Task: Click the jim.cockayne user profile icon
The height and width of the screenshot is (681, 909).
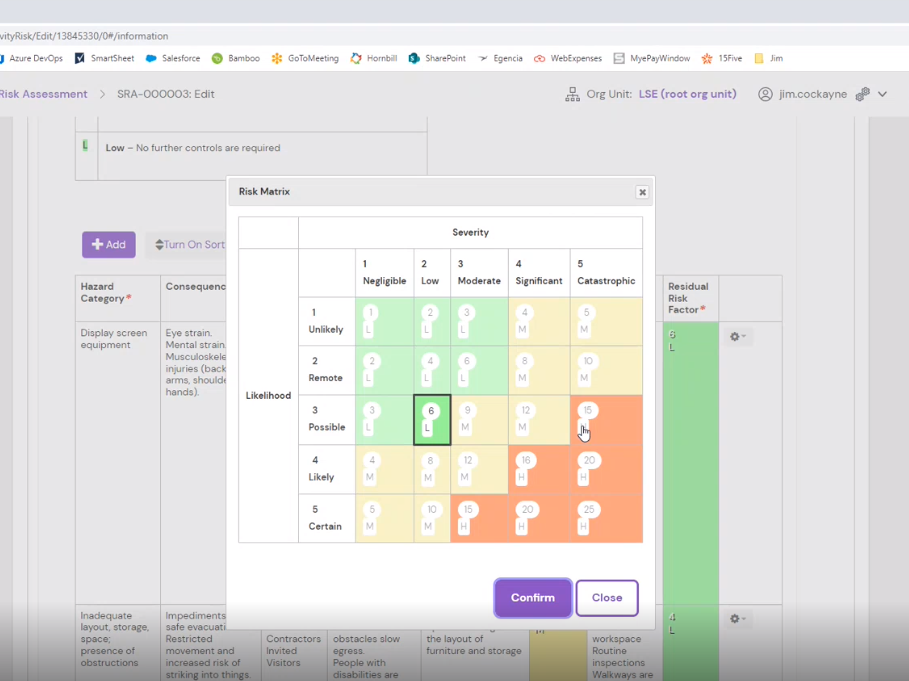Action: click(x=765, y=94)
